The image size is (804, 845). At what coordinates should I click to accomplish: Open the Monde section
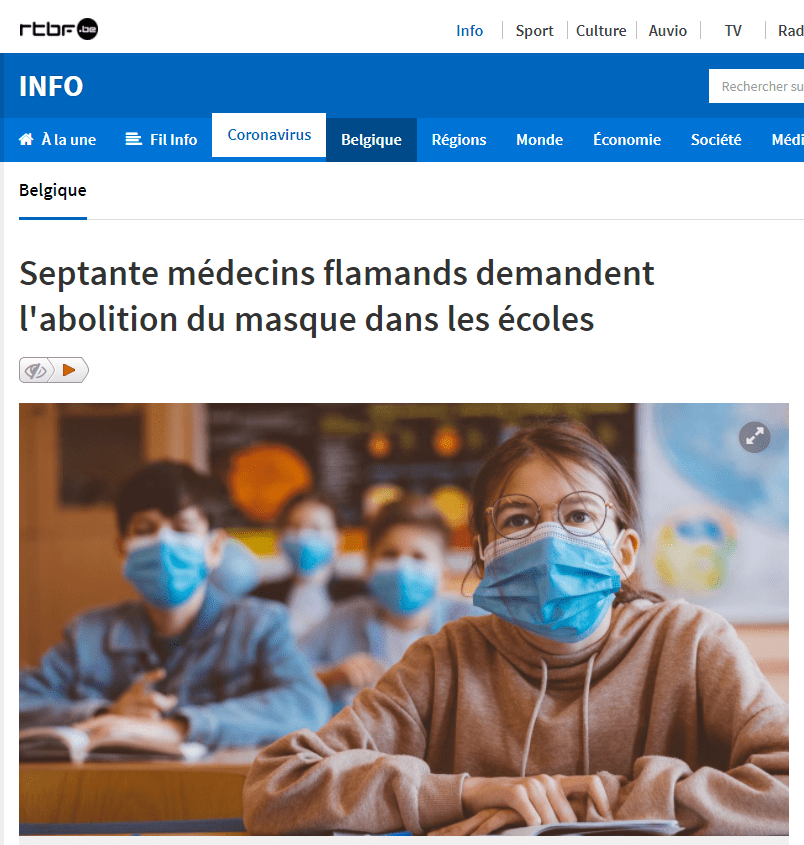point(539,140)
